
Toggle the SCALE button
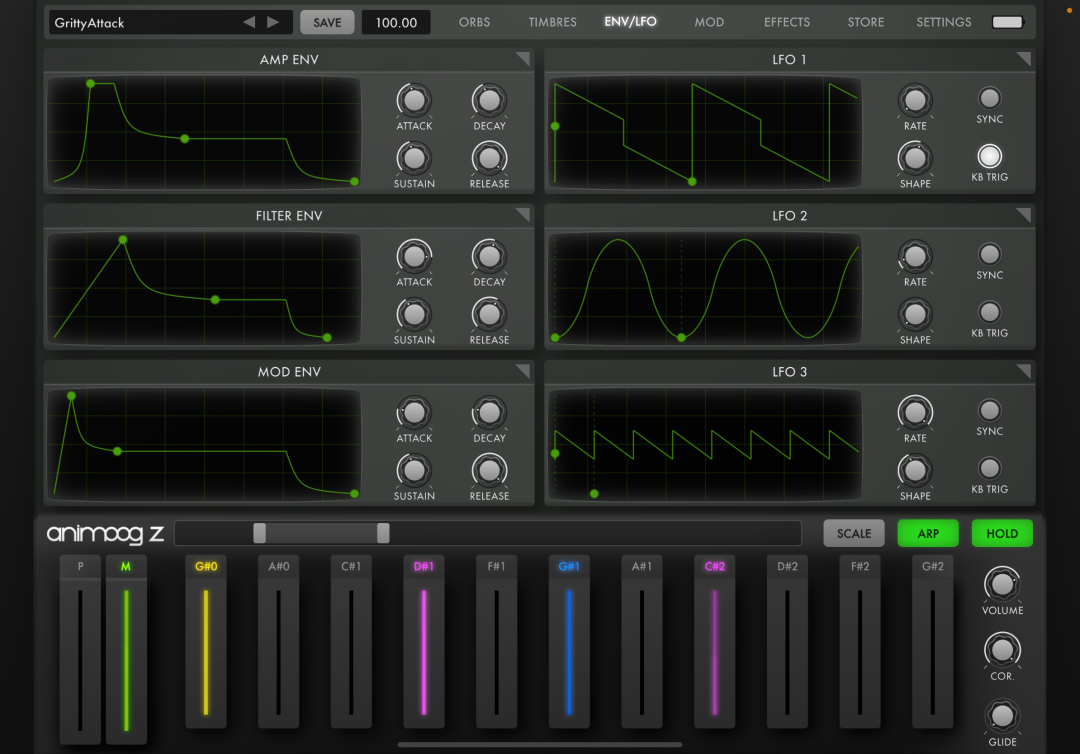click(x=854, y=534)
